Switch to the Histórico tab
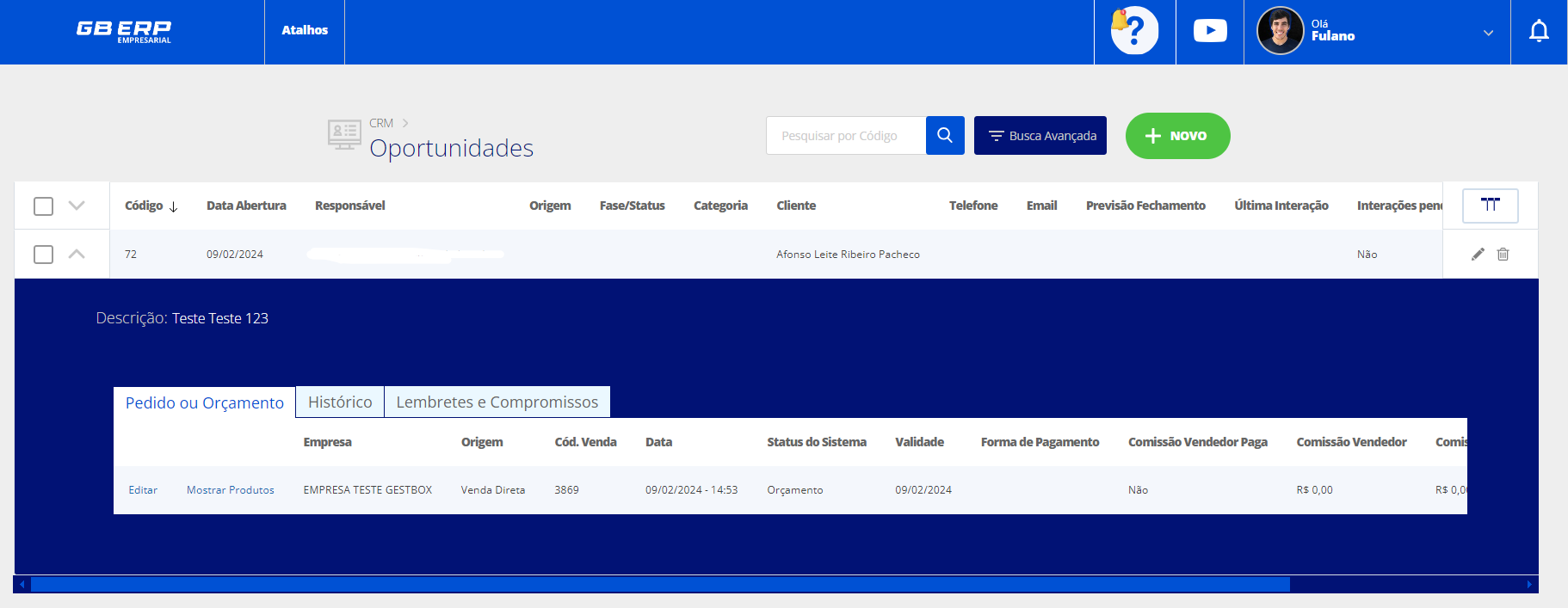 340,402
